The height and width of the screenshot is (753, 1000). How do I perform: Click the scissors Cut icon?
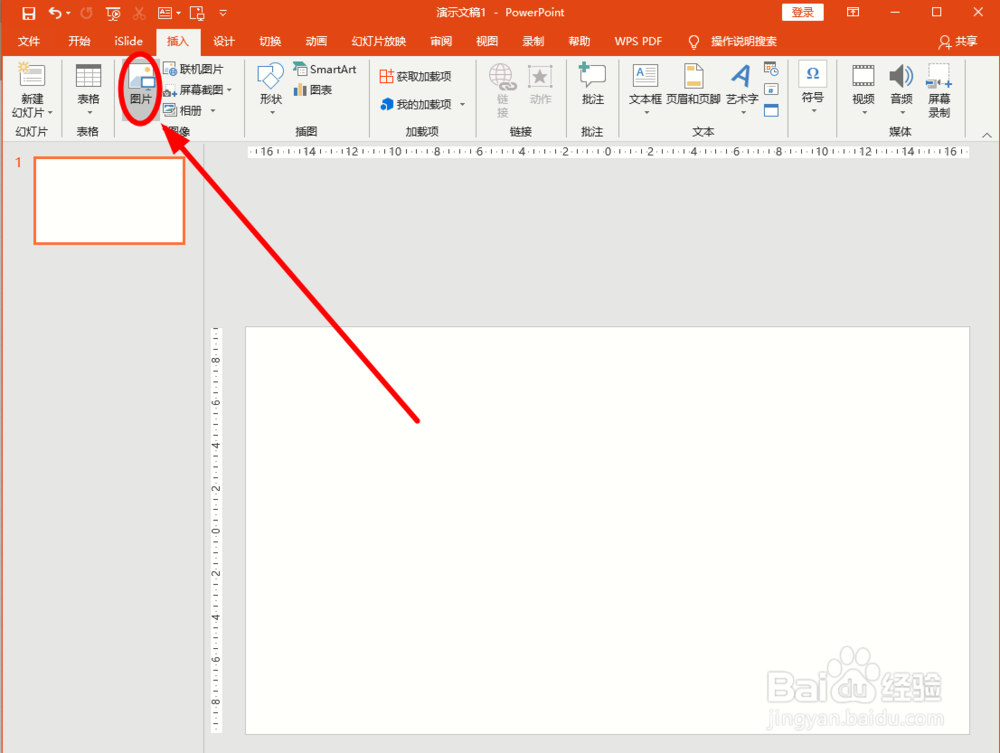point(139,13)
